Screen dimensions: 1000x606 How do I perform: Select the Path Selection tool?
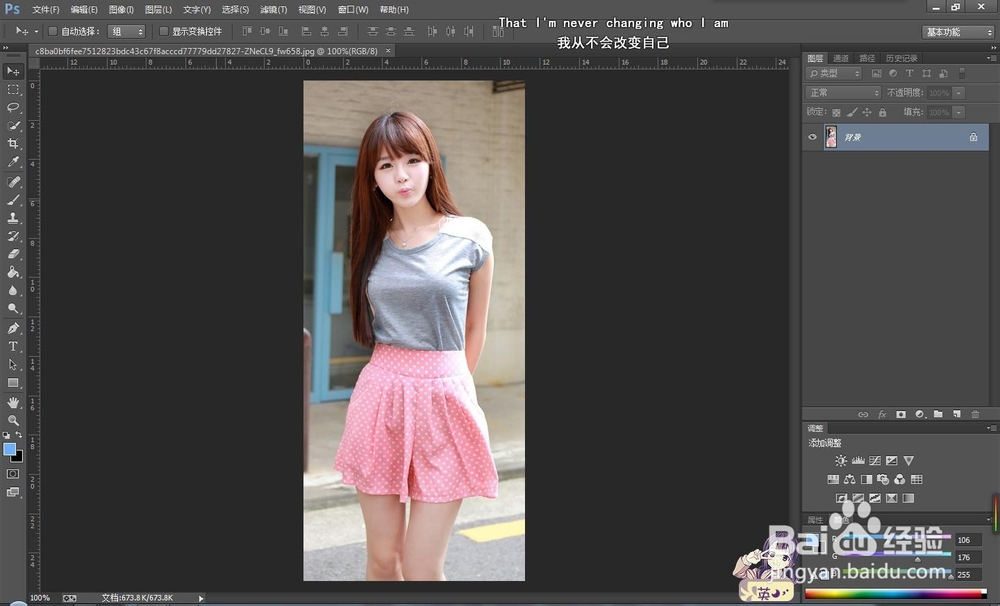tap(13, 364)
